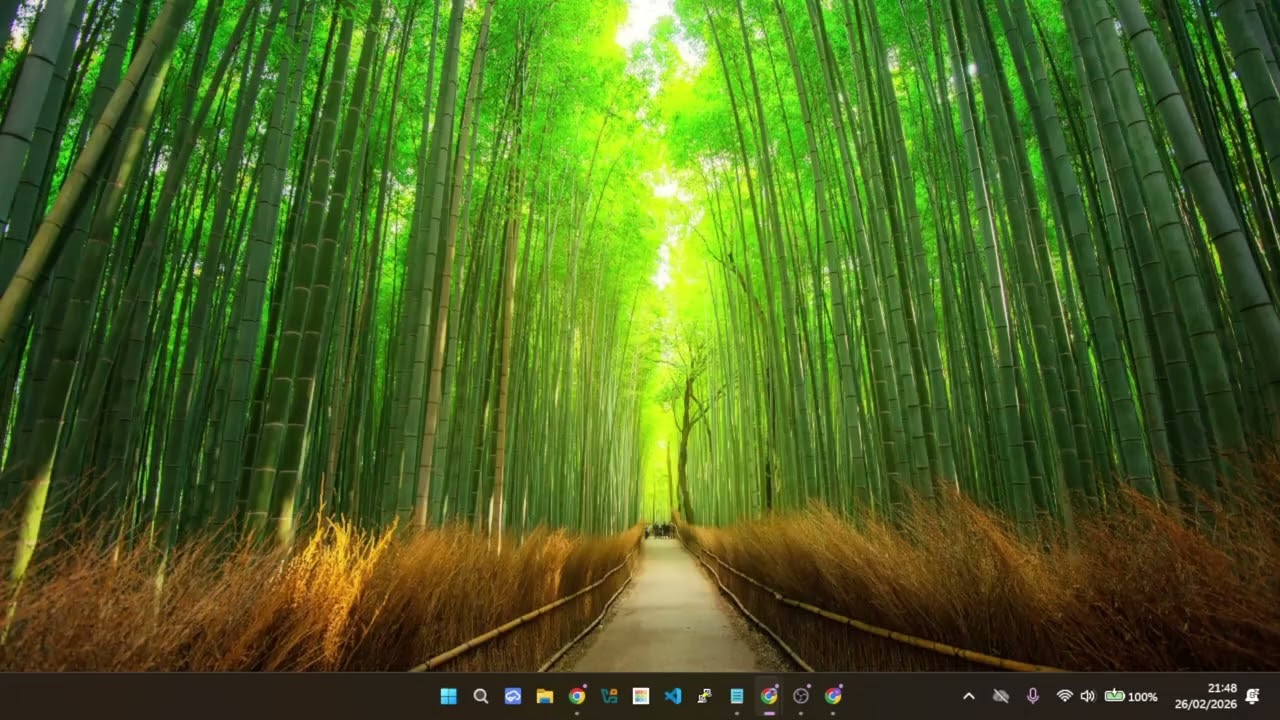Open the Notepad taskbar icon

(x=737, y=696)
